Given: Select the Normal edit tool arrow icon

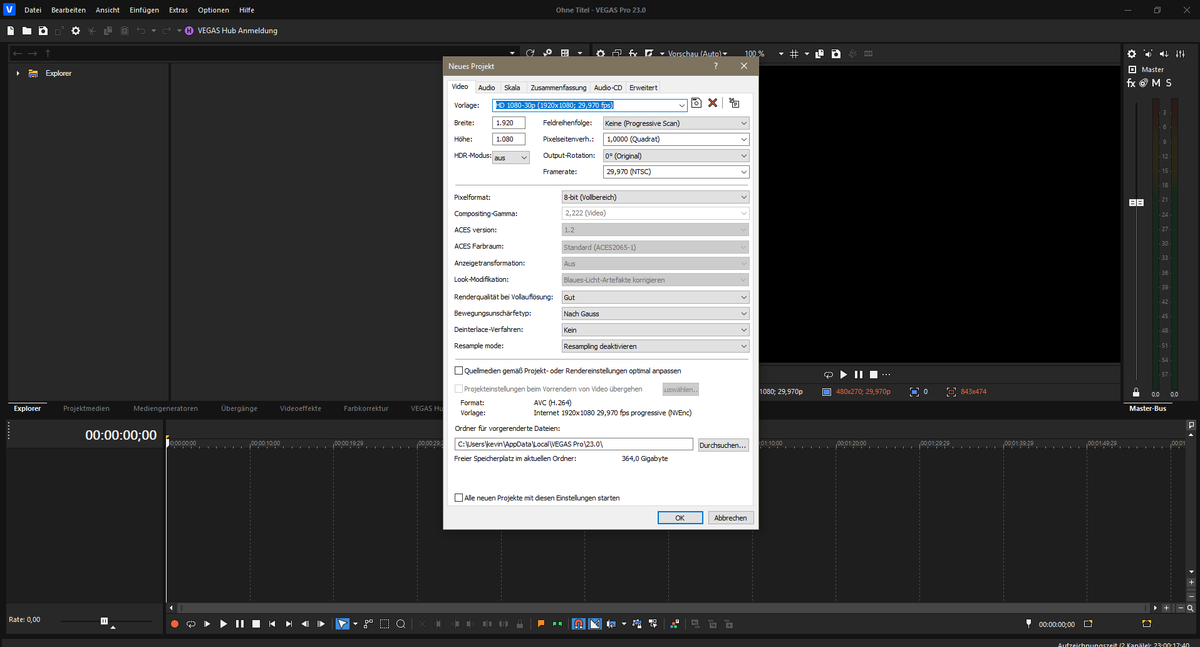Looking at the screenshot, I should [x=342, y=624].
